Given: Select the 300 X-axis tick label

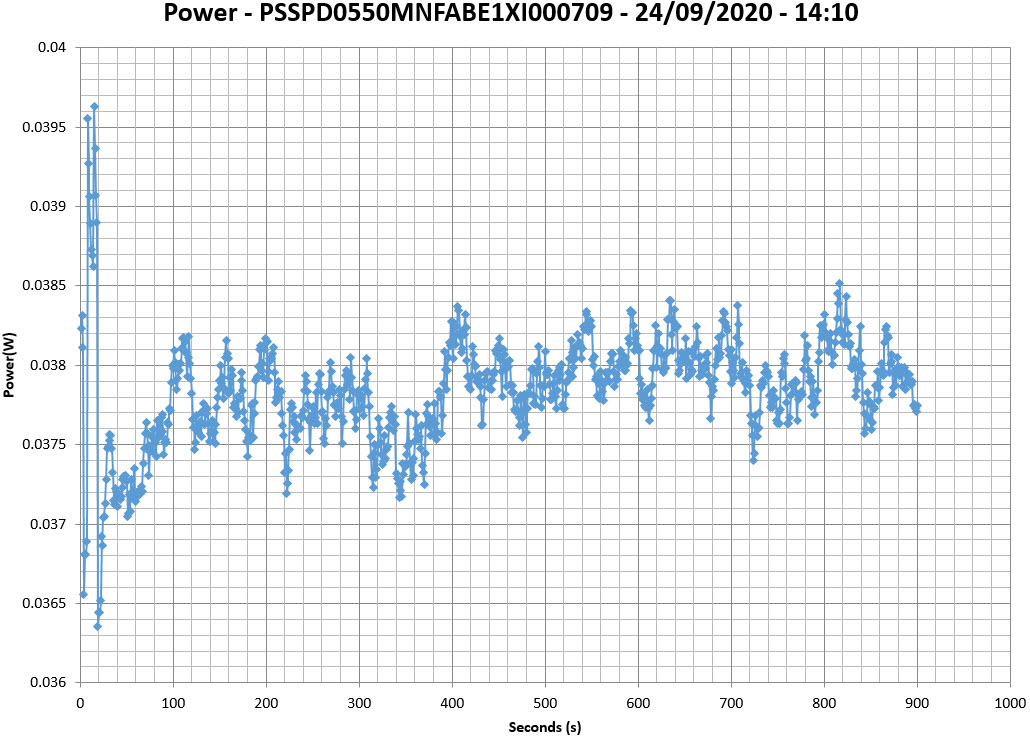Looking at the screenshot, I should [x=359, y=702].
